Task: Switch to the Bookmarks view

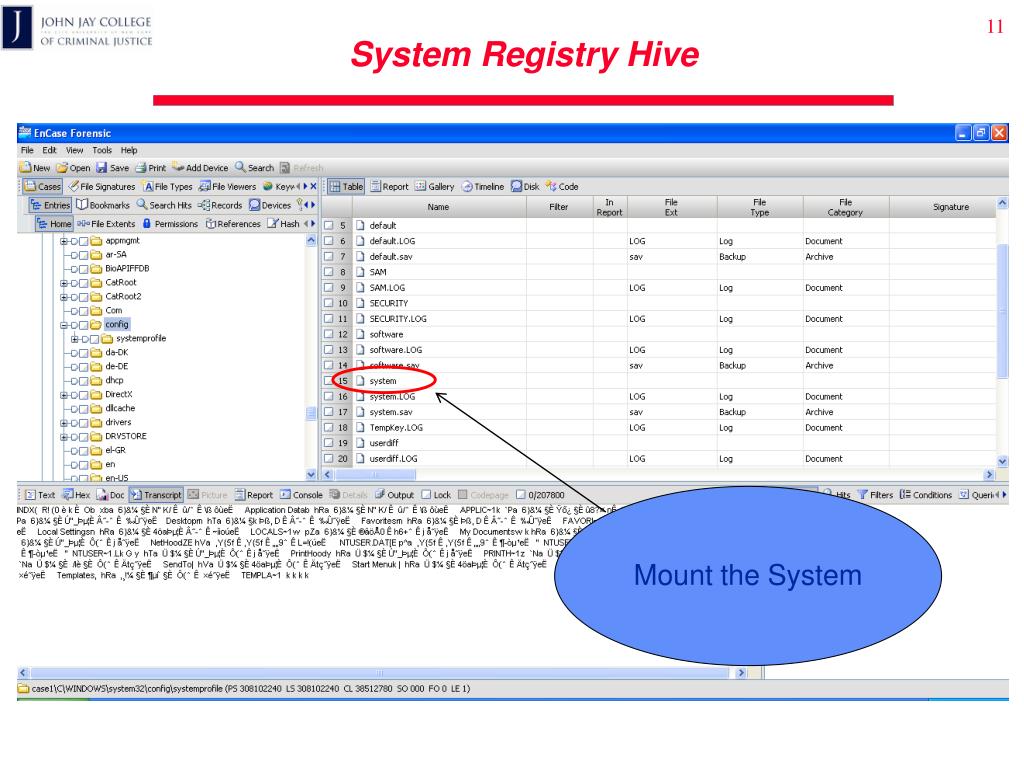Action: (103, 205)
